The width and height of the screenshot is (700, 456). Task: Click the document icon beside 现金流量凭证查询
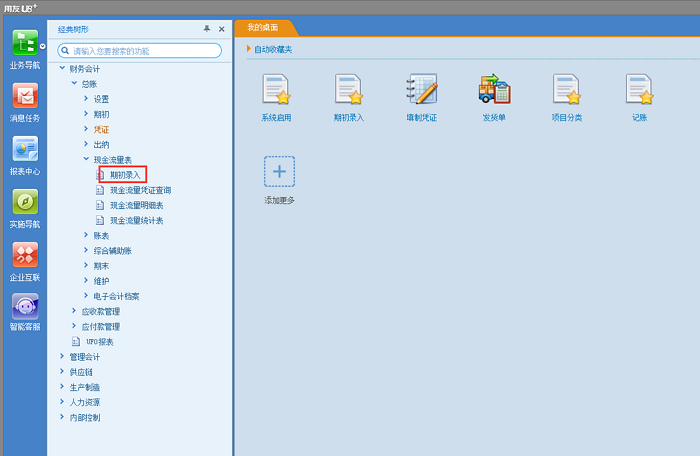click(x=100, y=190)
